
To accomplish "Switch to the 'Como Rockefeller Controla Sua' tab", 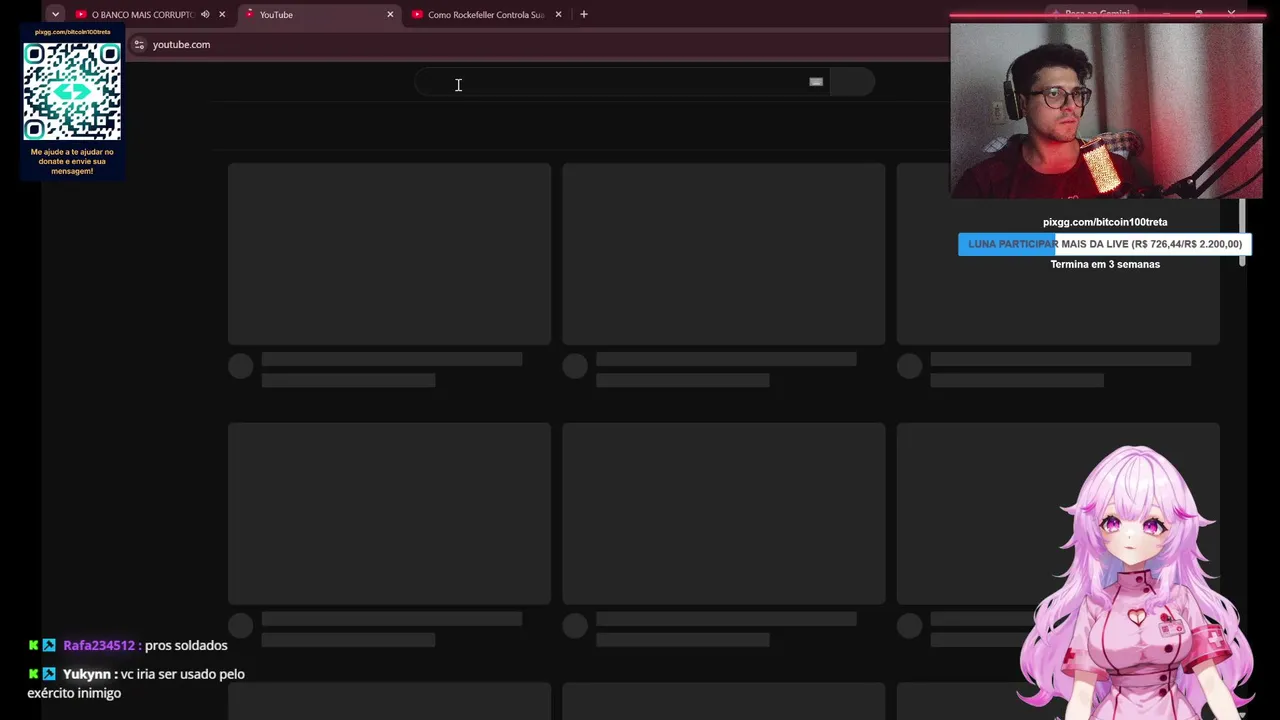I will (x=486, y=15).
